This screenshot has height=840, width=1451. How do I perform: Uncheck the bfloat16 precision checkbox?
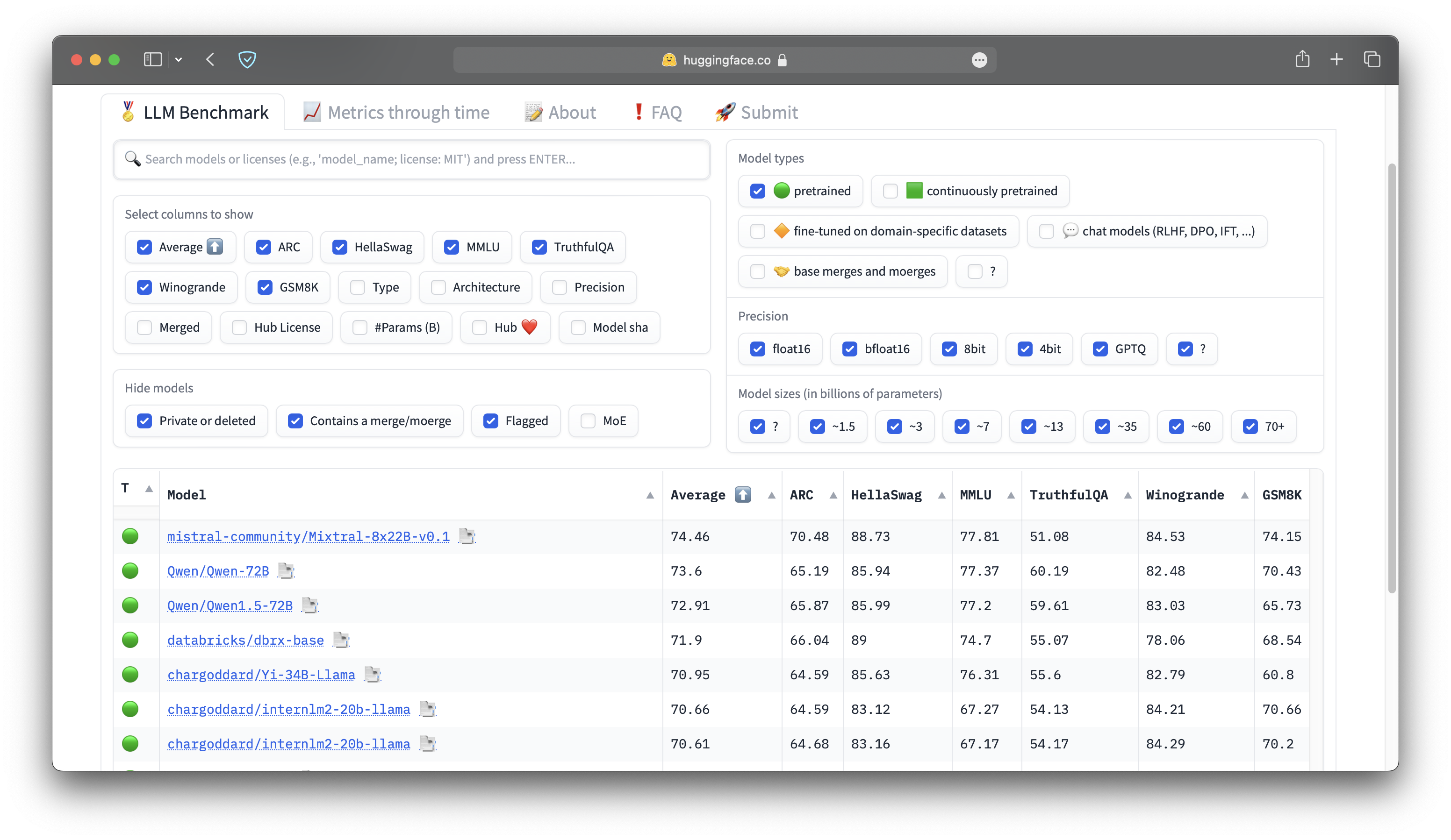849,349
